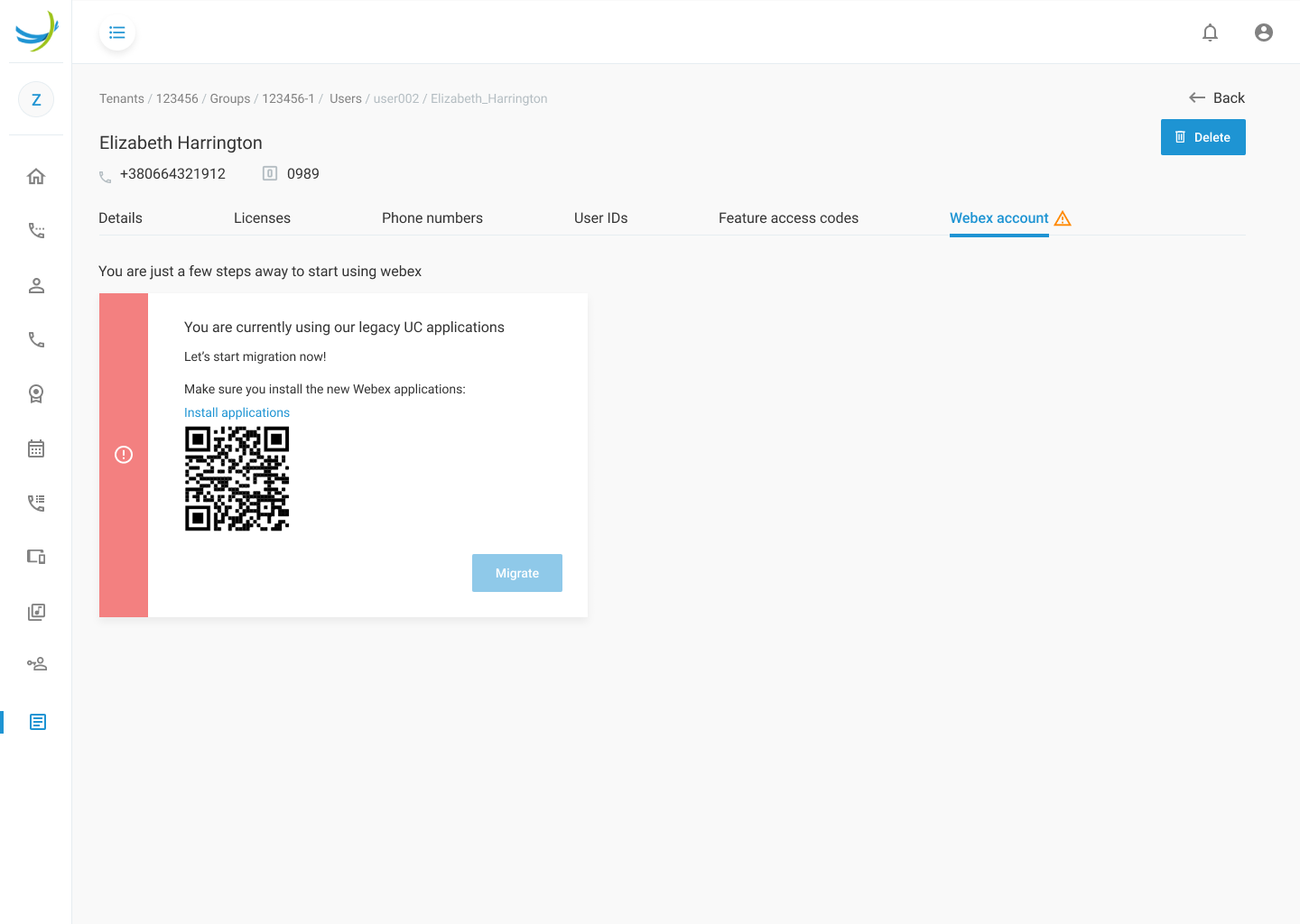1300x924 pixels.
Task: Open the Feature access codes tab
Action: click(x=788, y=218)
